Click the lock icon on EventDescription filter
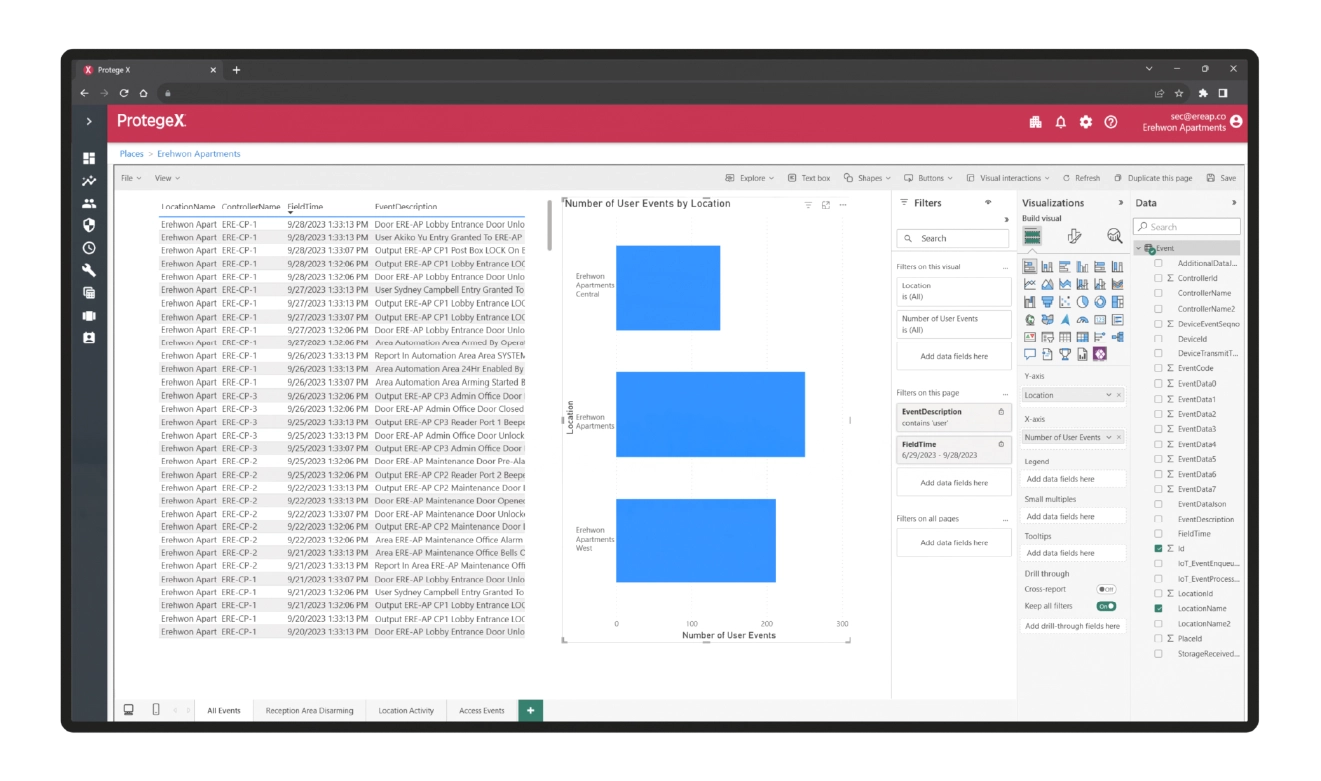Viewport: 1321px width, 781px height. (1002, 412)
